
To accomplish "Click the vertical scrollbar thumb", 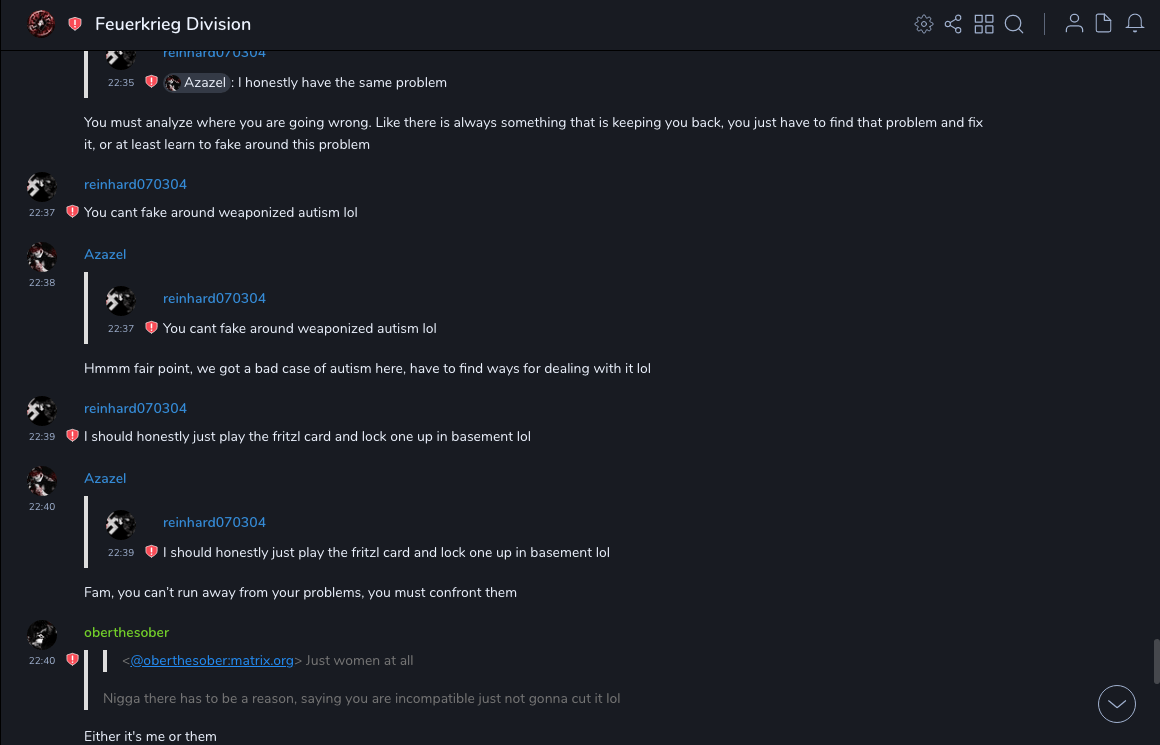I will 1155,661.
